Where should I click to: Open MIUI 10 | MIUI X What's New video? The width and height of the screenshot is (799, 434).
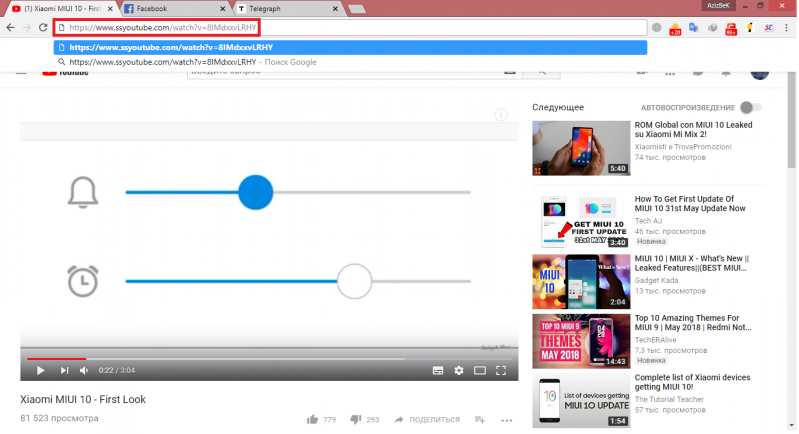[691, 263]
